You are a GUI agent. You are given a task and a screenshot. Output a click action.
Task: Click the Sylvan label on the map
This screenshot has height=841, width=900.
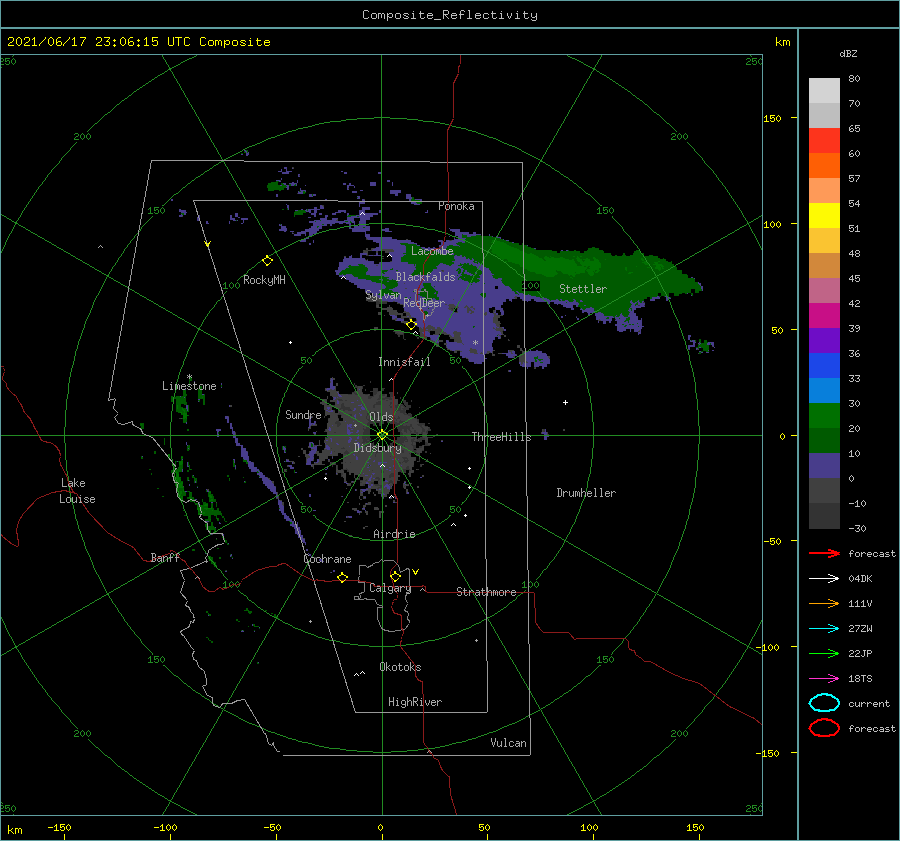pos(383,295)
